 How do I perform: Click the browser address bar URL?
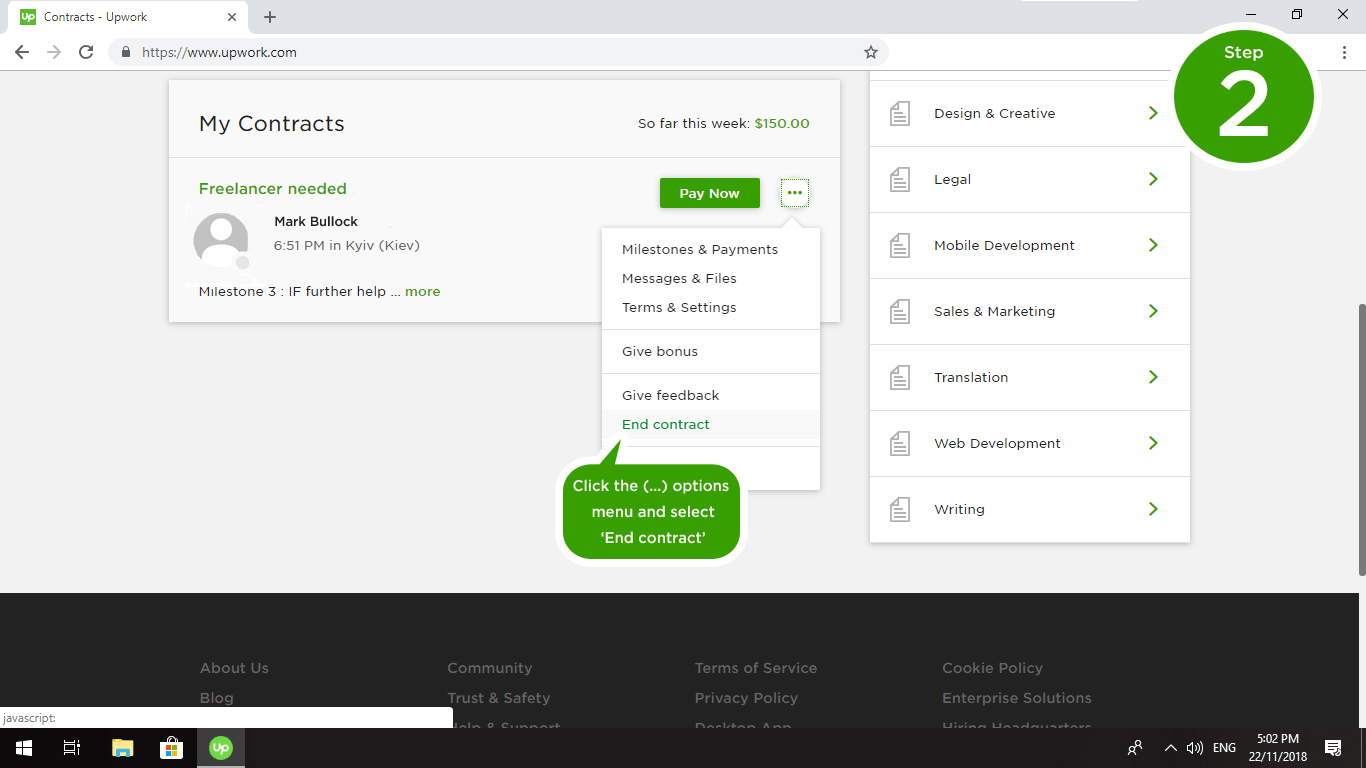[219, 52]
